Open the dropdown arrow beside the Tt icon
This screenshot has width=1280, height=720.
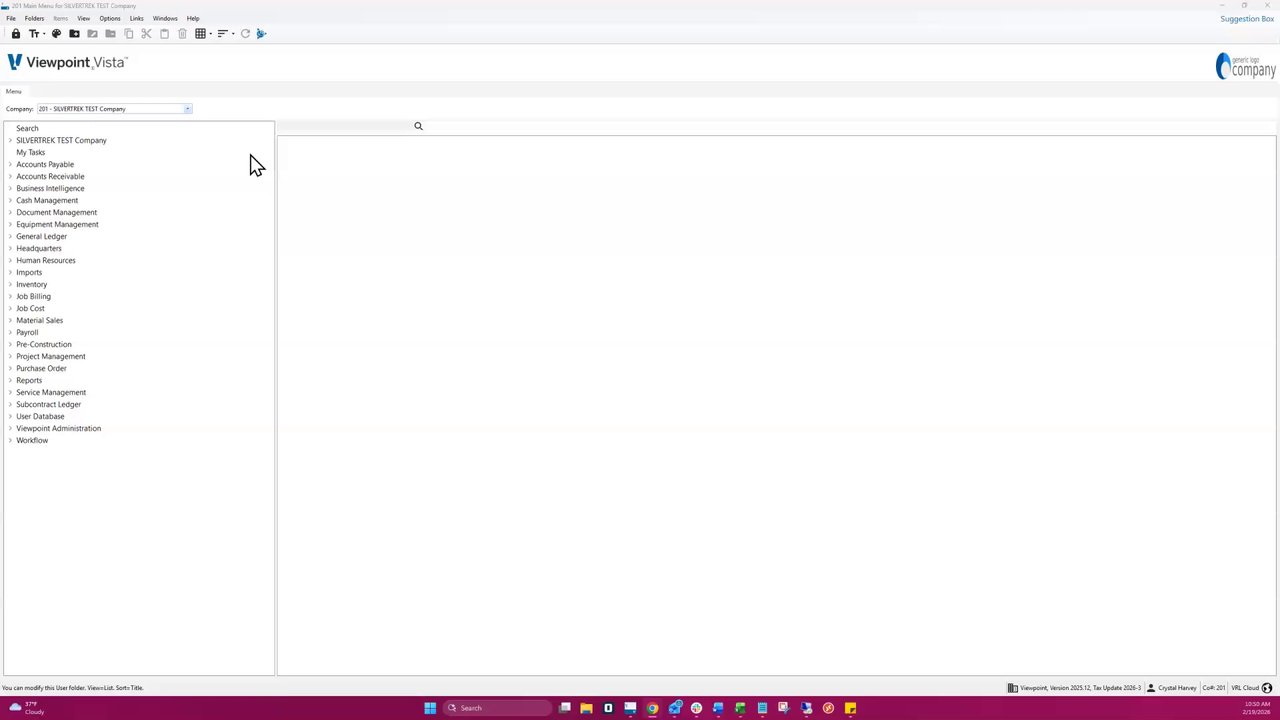(x=43, y=34)
